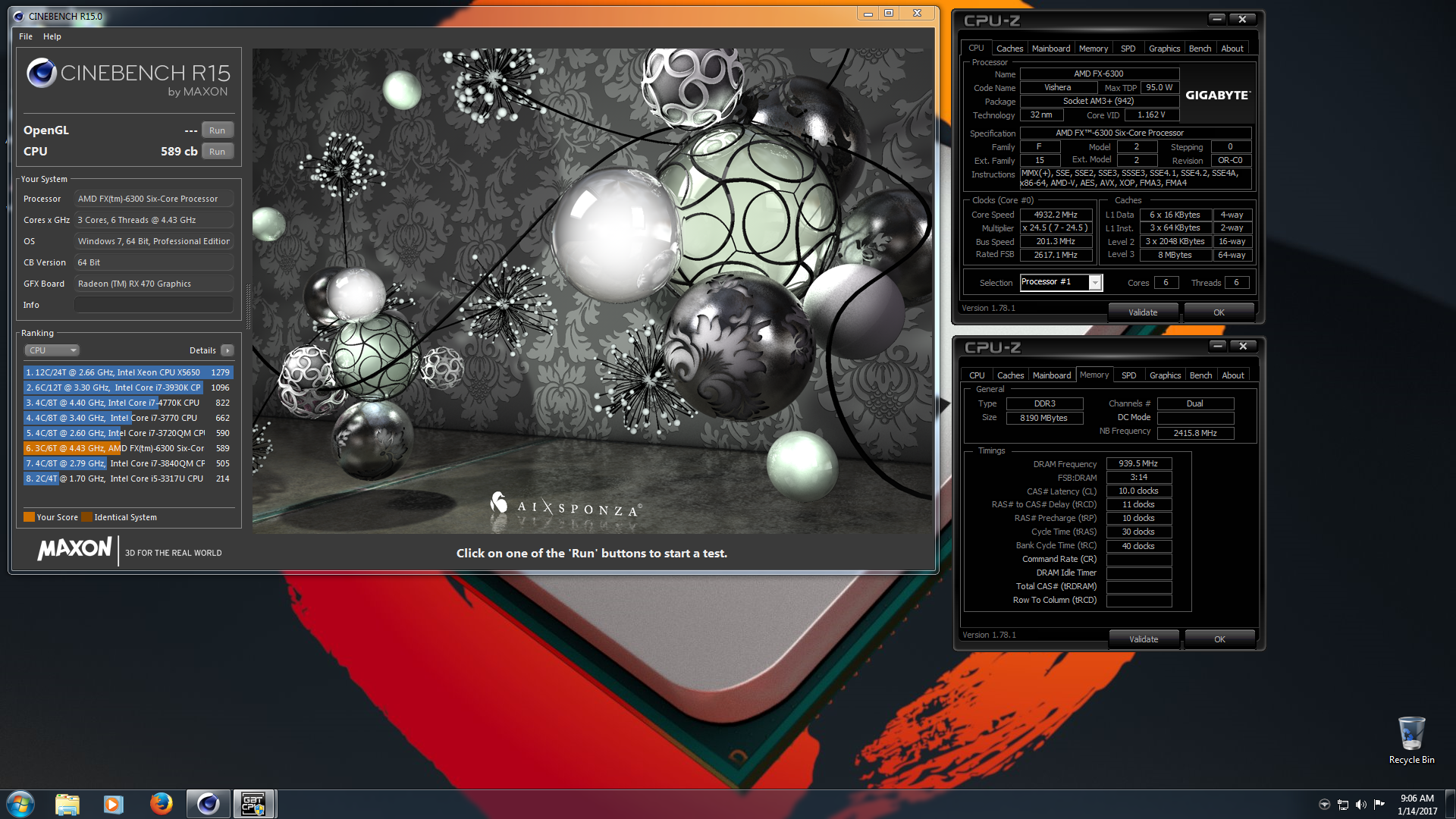Click the system clock showing 9:06 AM

pos(1417,805)
